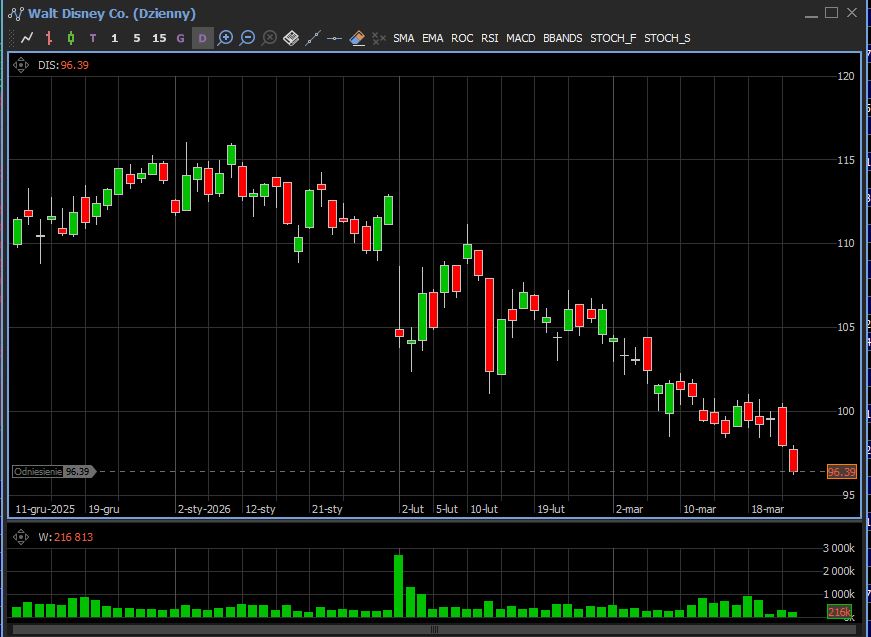The width and height of the screenshot is (871, 637).
Task: Select the trend line drawing tool
Action: pyautogui.click(x=313, y=38)
